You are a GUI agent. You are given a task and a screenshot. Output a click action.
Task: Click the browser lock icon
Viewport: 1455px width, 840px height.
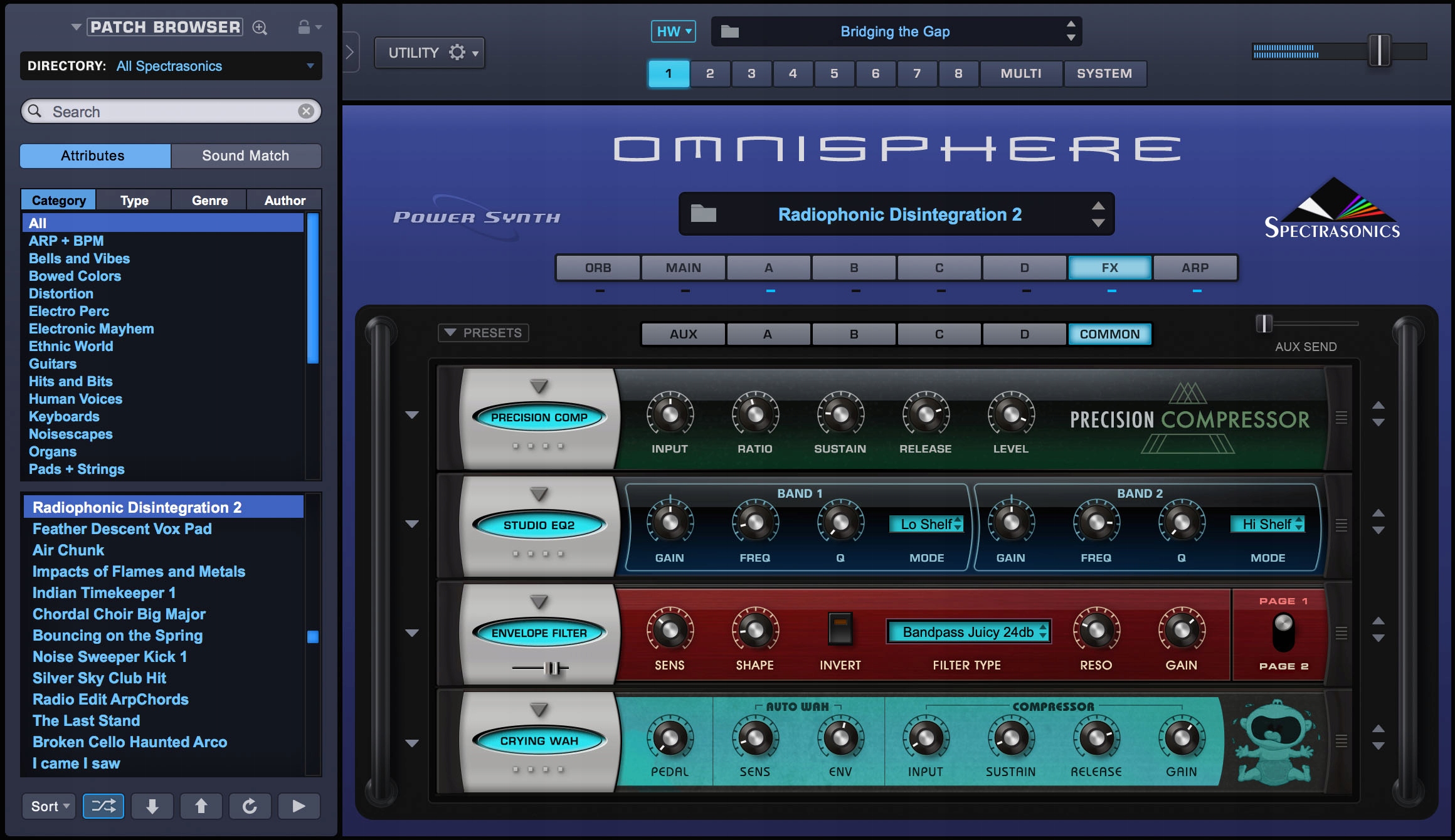click(304, 27)
